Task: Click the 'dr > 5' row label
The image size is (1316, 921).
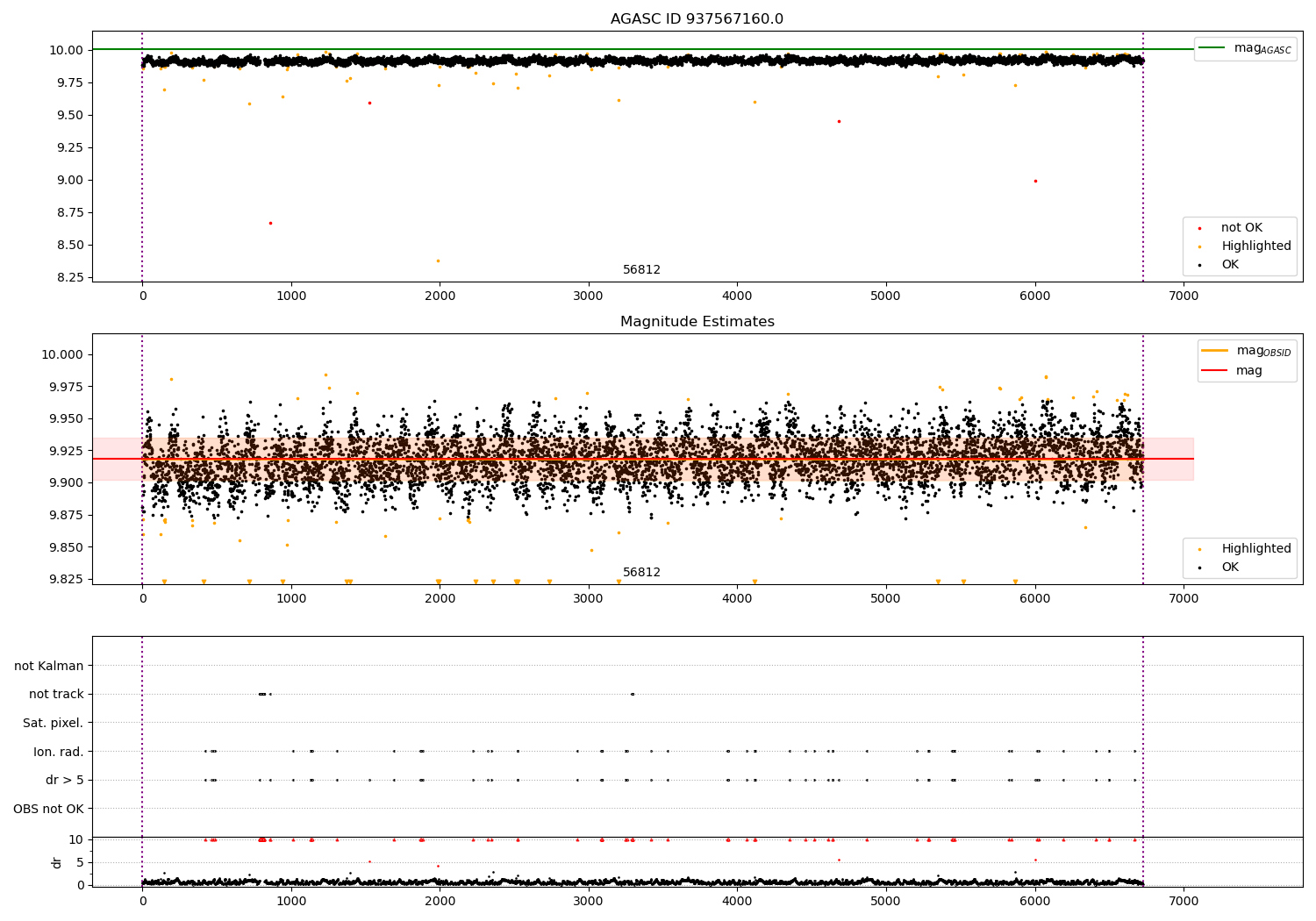Action: click(x=65, y=781)
